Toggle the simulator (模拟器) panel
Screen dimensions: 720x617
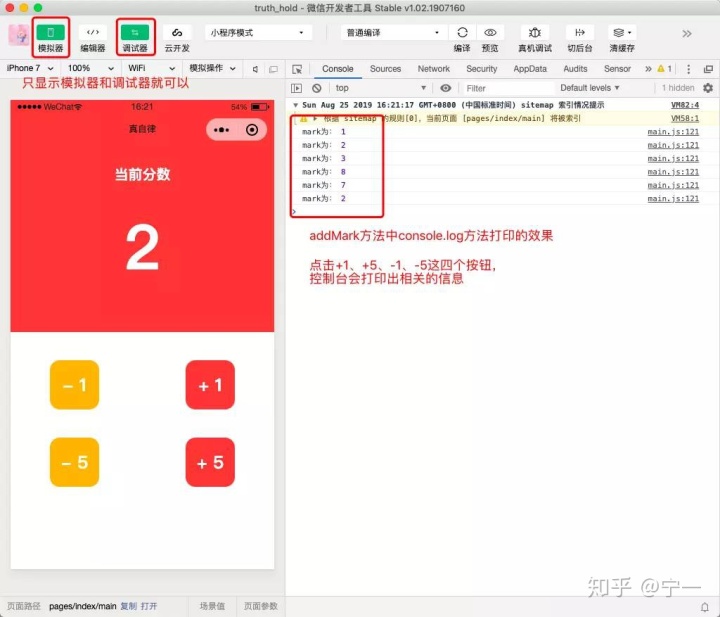tap(51, 33)
